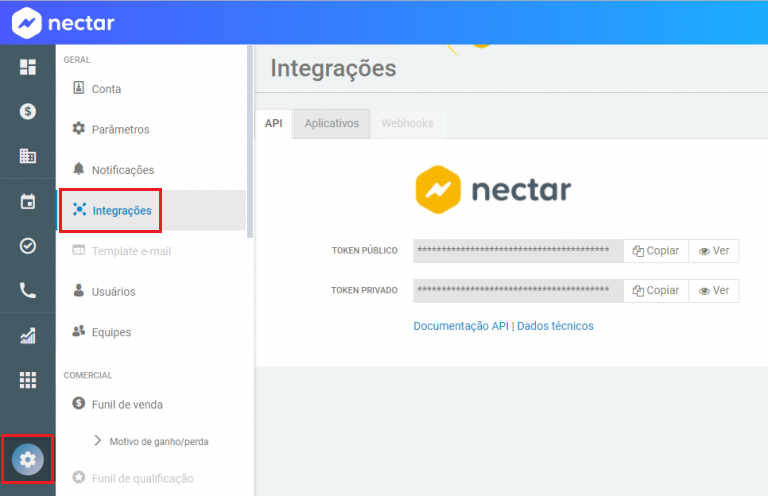Screen dimensions: 768x496
Task: Open the reports growth chart icon
Action: click(28, 335)
